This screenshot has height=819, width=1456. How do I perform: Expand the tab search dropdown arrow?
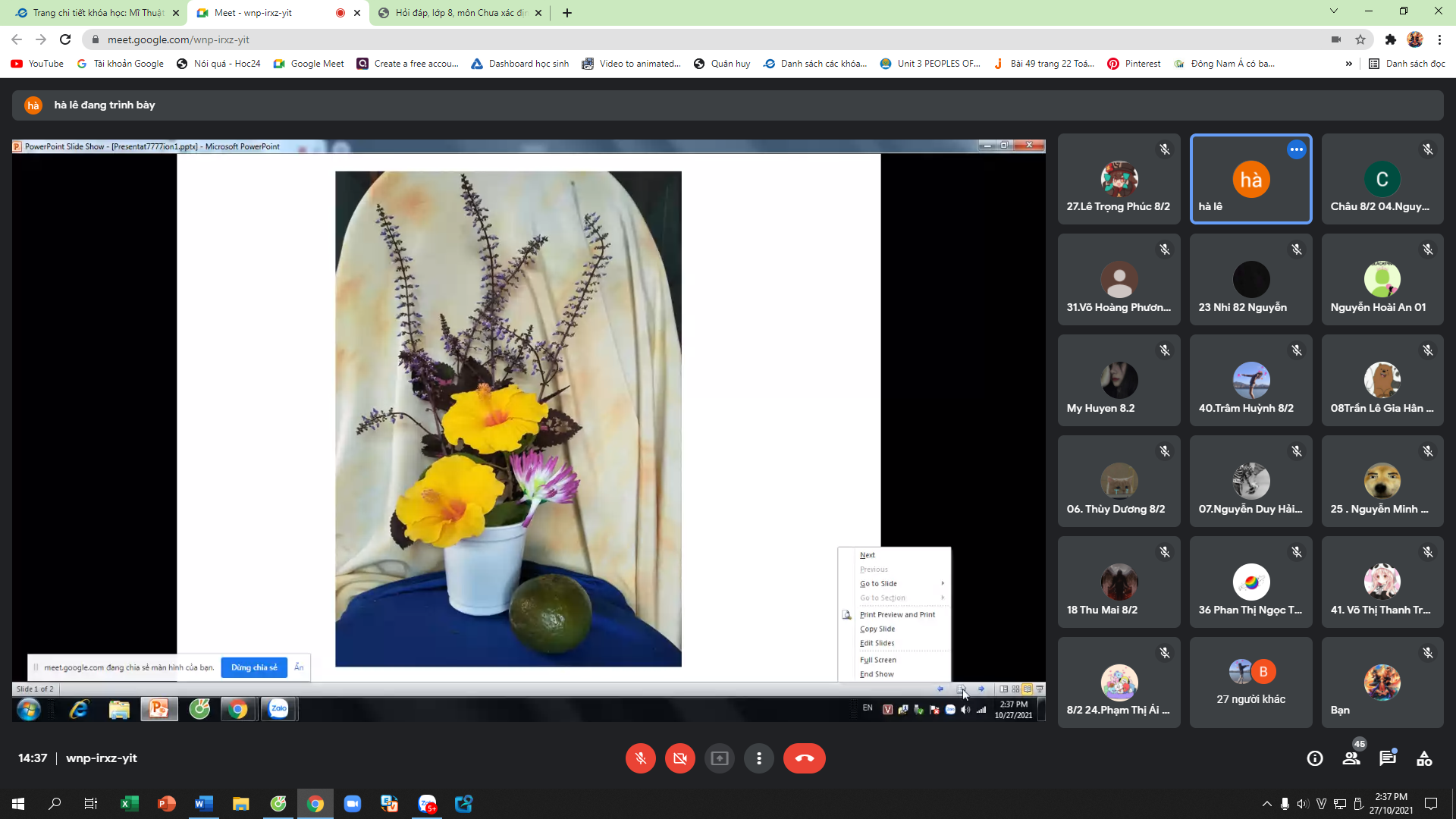[1333, 11]
